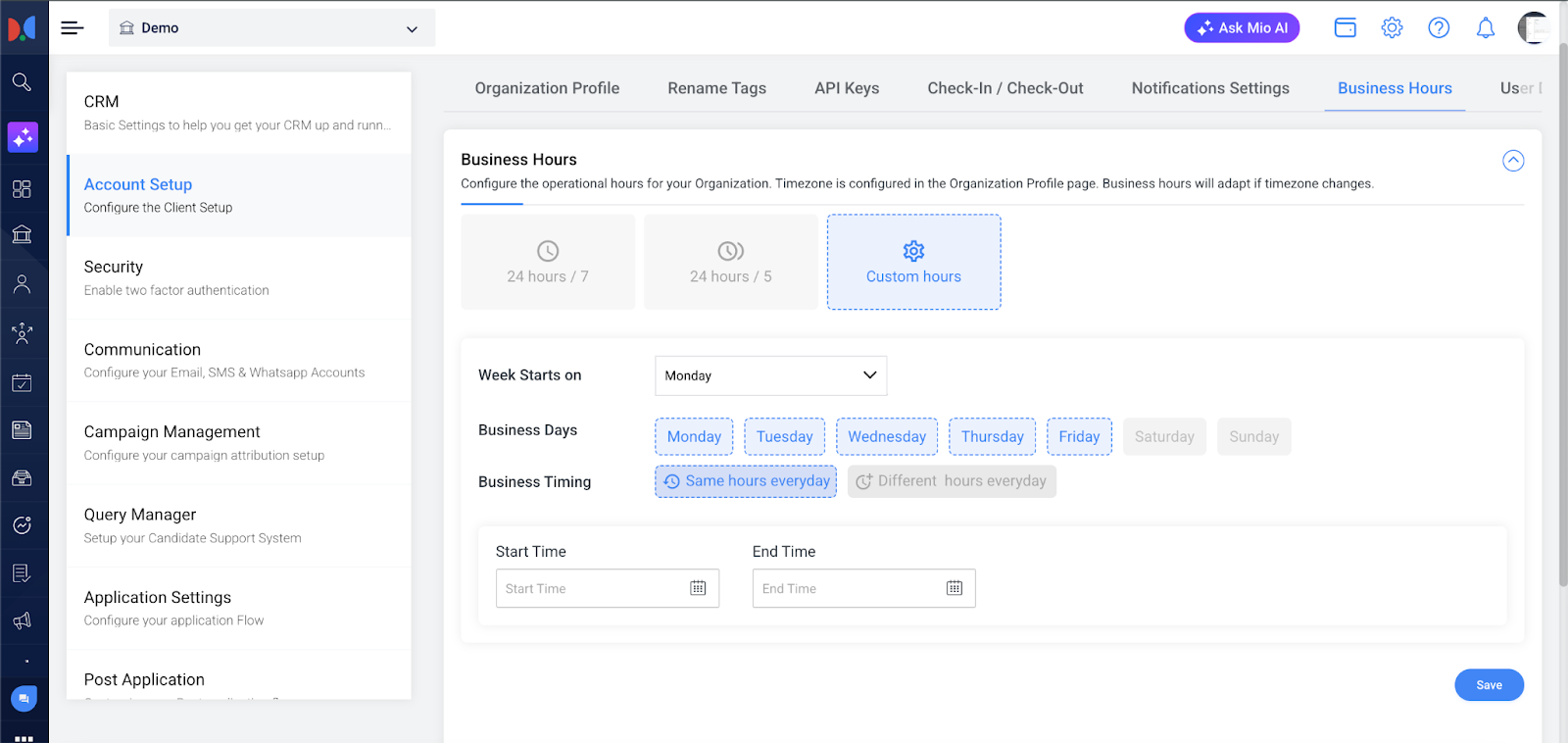Open the Notifications Settings tab

point(1210,88)
